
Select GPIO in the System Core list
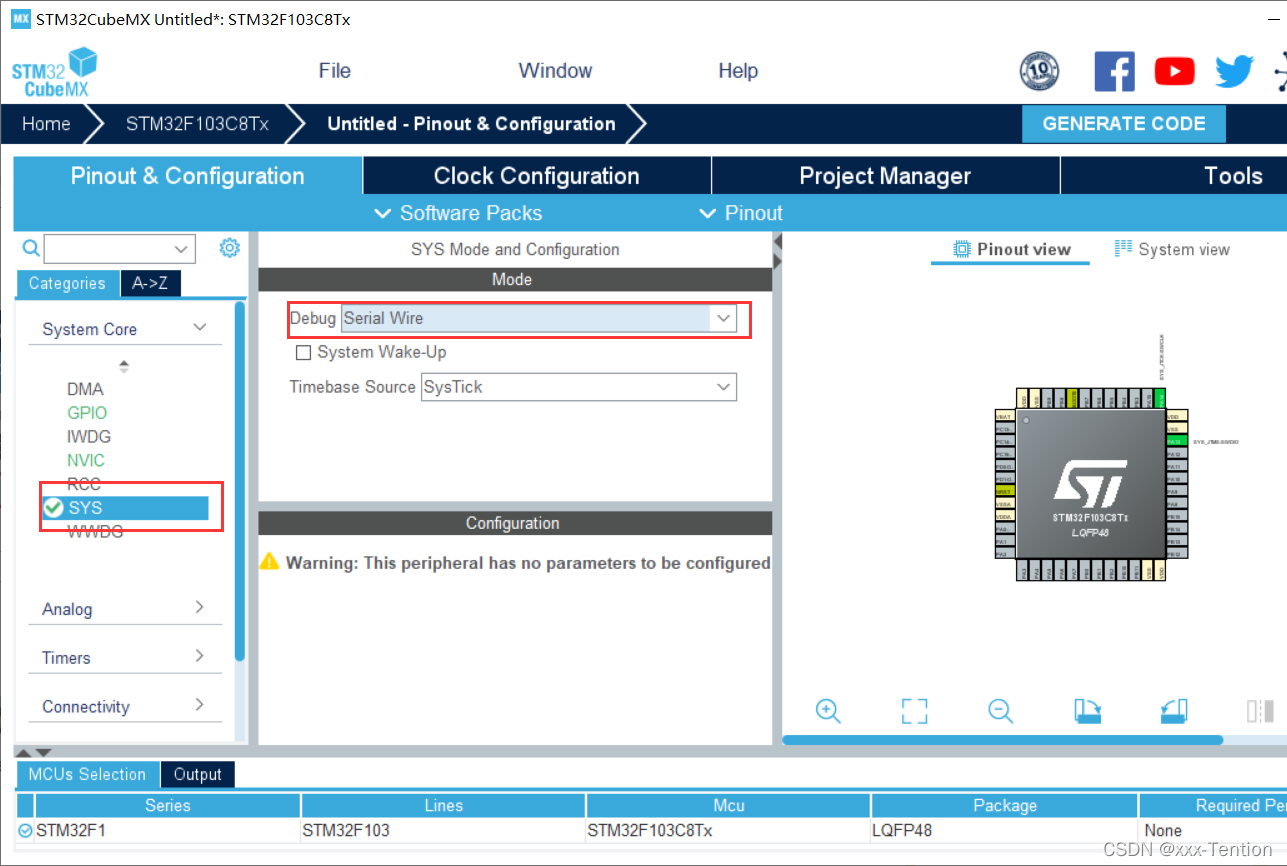(x=87, y=413)
